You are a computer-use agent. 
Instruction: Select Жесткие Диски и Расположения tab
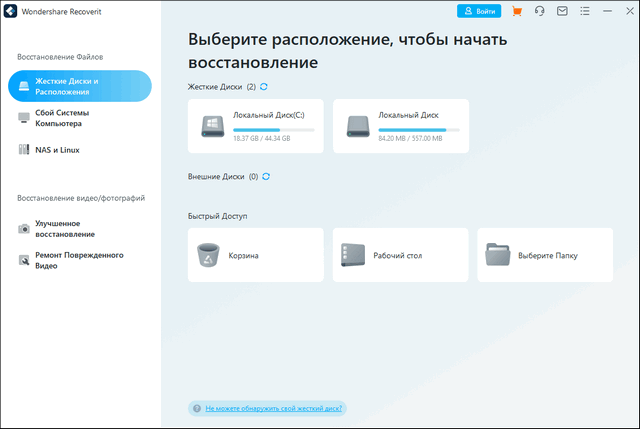click(79, 87)
